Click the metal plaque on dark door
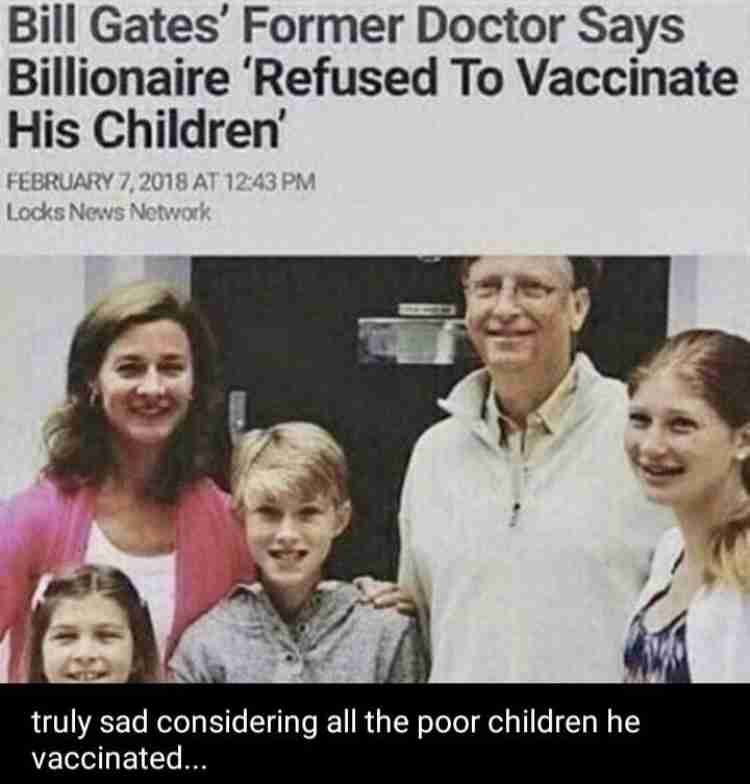Viewport: 750px width, 784px height. (x=410, y=340)
